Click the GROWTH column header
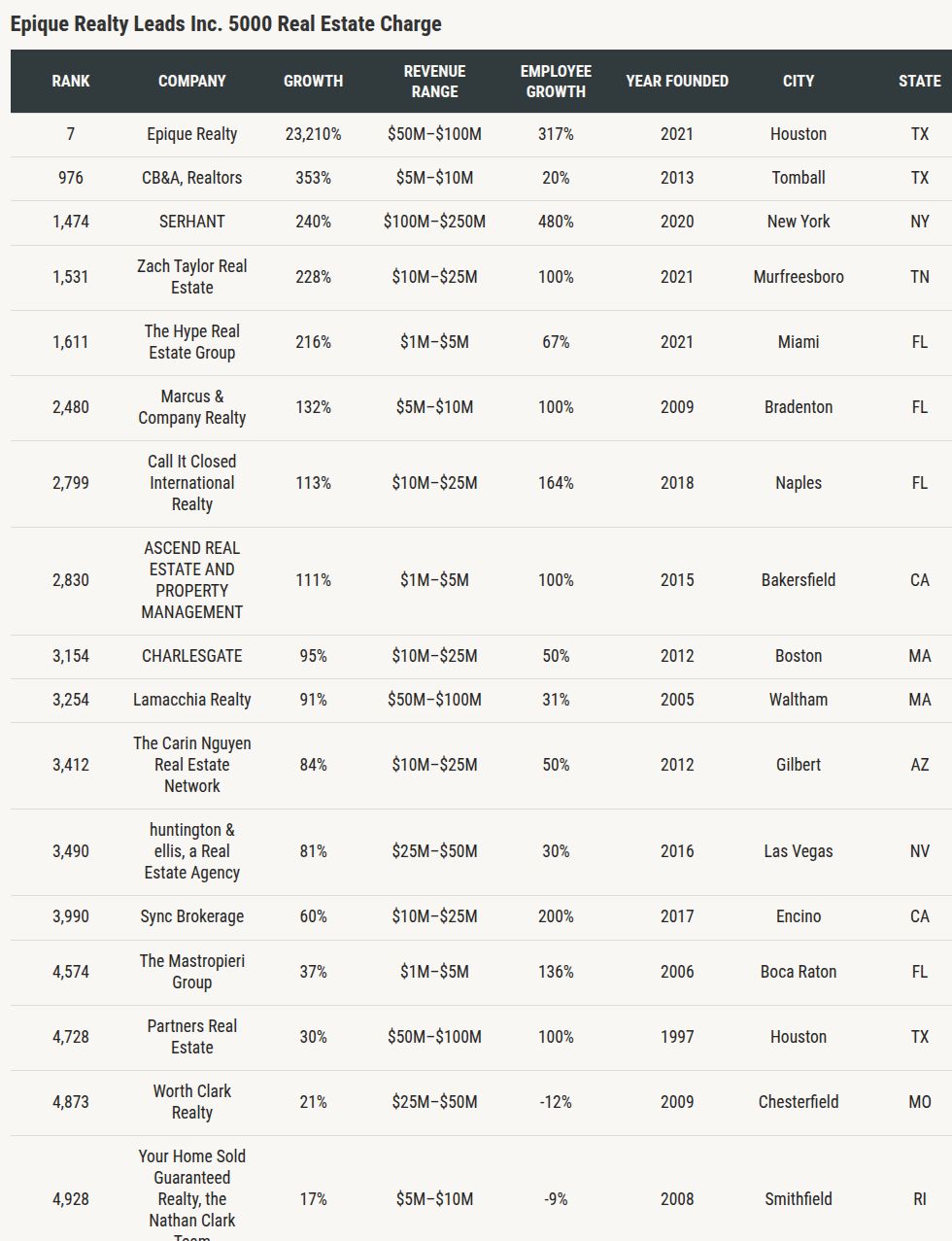Screen dimensions: 952x1241 tap(313, 82)
